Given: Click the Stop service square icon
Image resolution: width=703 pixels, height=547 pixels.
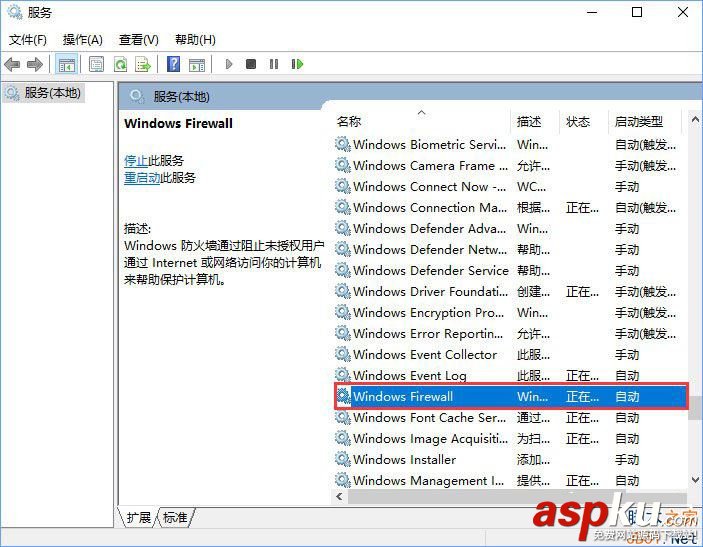Looking at the screenshot, I should click(x=251, y=64).
